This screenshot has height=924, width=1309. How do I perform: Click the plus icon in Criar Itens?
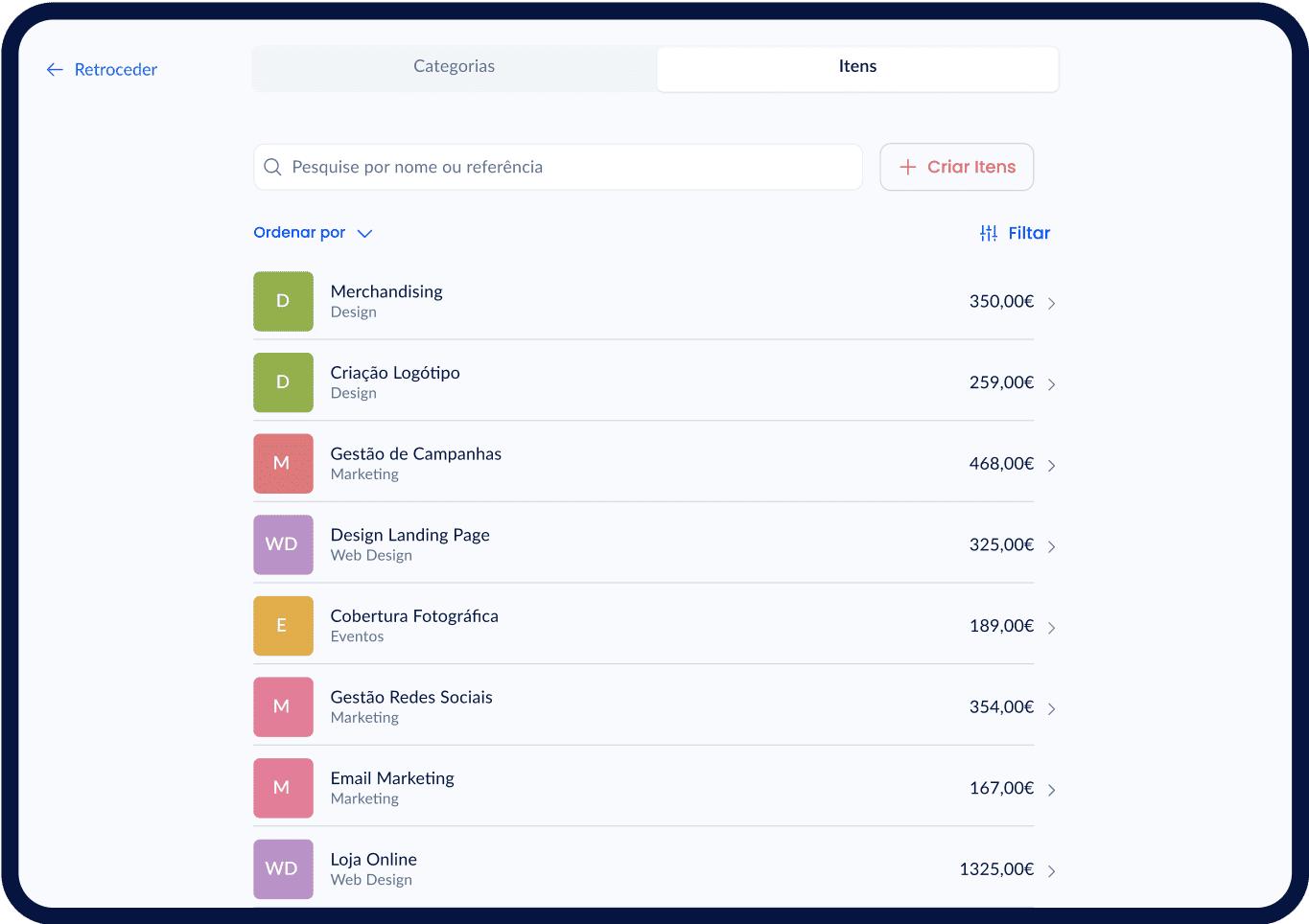[907, 167]
